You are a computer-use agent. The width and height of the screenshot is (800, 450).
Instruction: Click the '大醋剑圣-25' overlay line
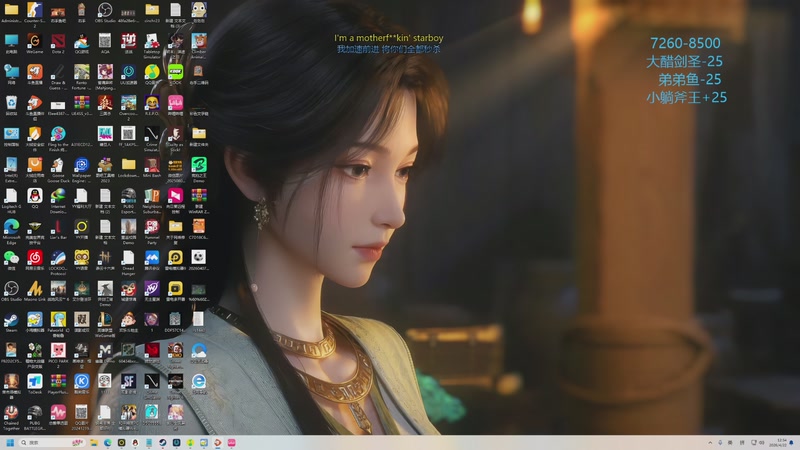684,61
